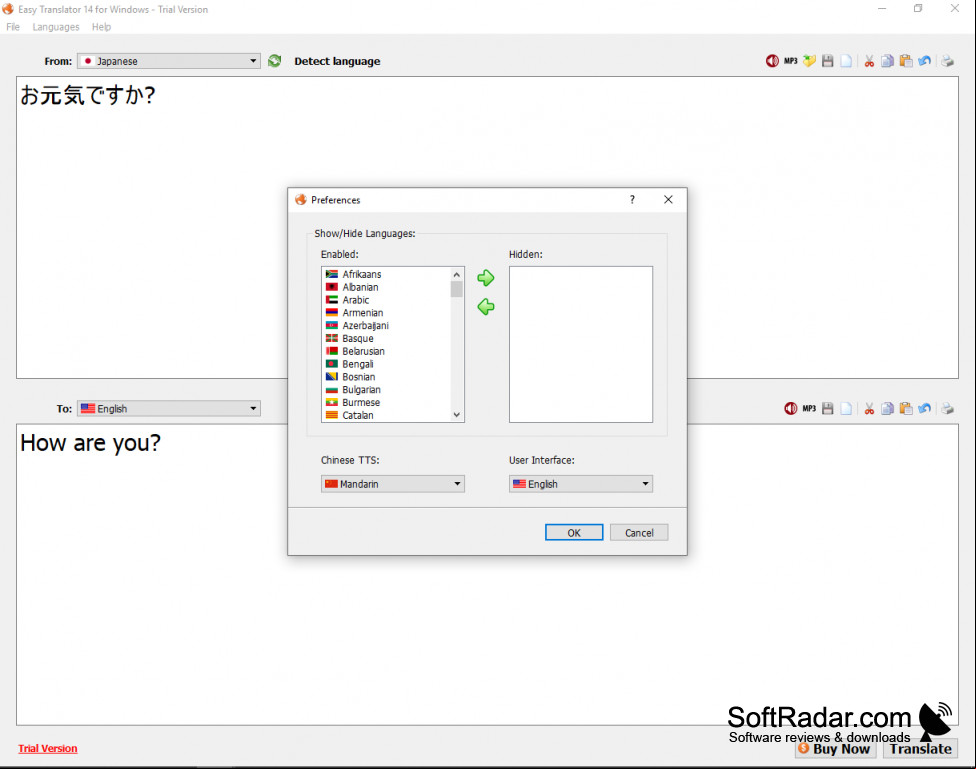Screen dimensions: 976x769
Task: Click the Preferences help question mark
Action: (632, 199)
